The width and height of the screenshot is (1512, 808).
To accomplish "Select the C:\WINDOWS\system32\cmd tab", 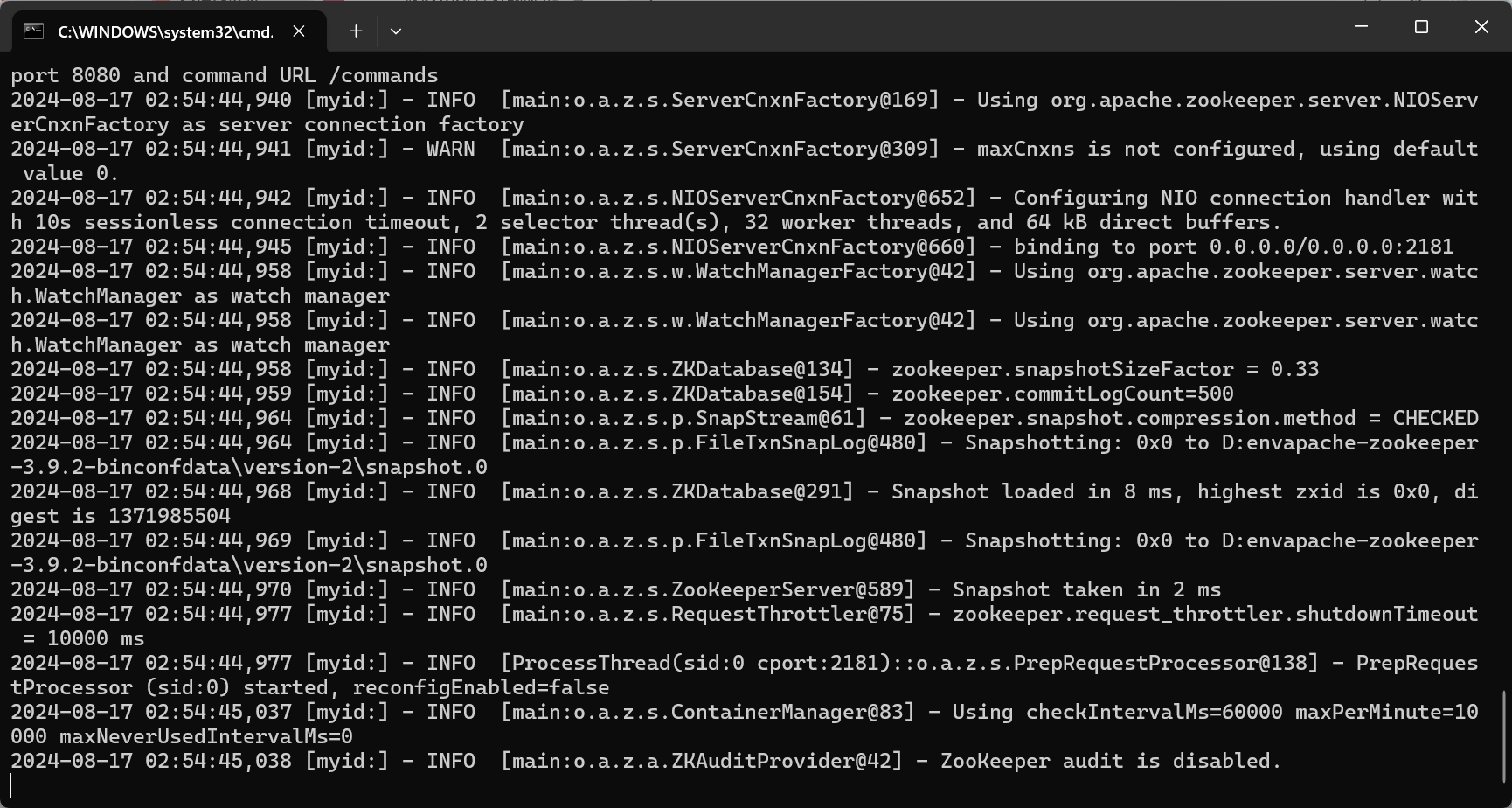I will (170, 31).
